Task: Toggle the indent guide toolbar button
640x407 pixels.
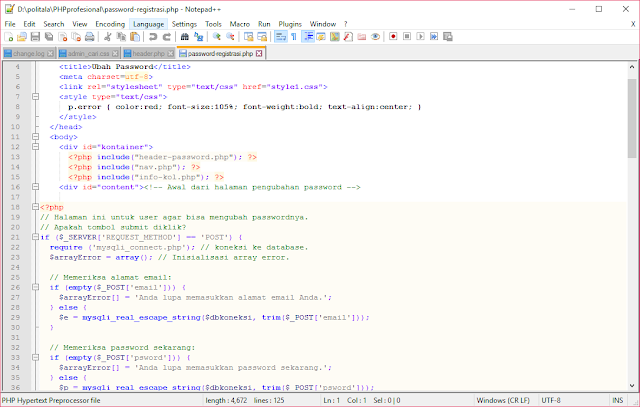Action: (x=308, y=37)
